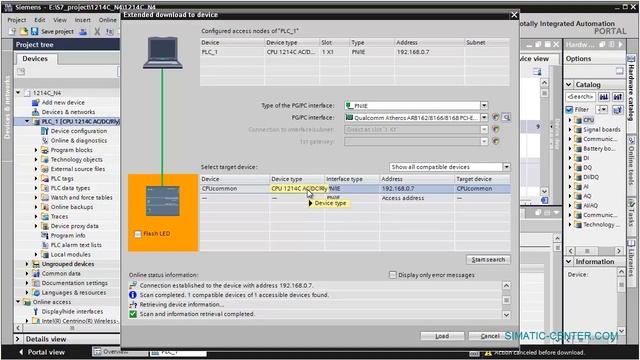Open the Insert menu
Viewport: 640px width, 360px height.
[83, 20]
